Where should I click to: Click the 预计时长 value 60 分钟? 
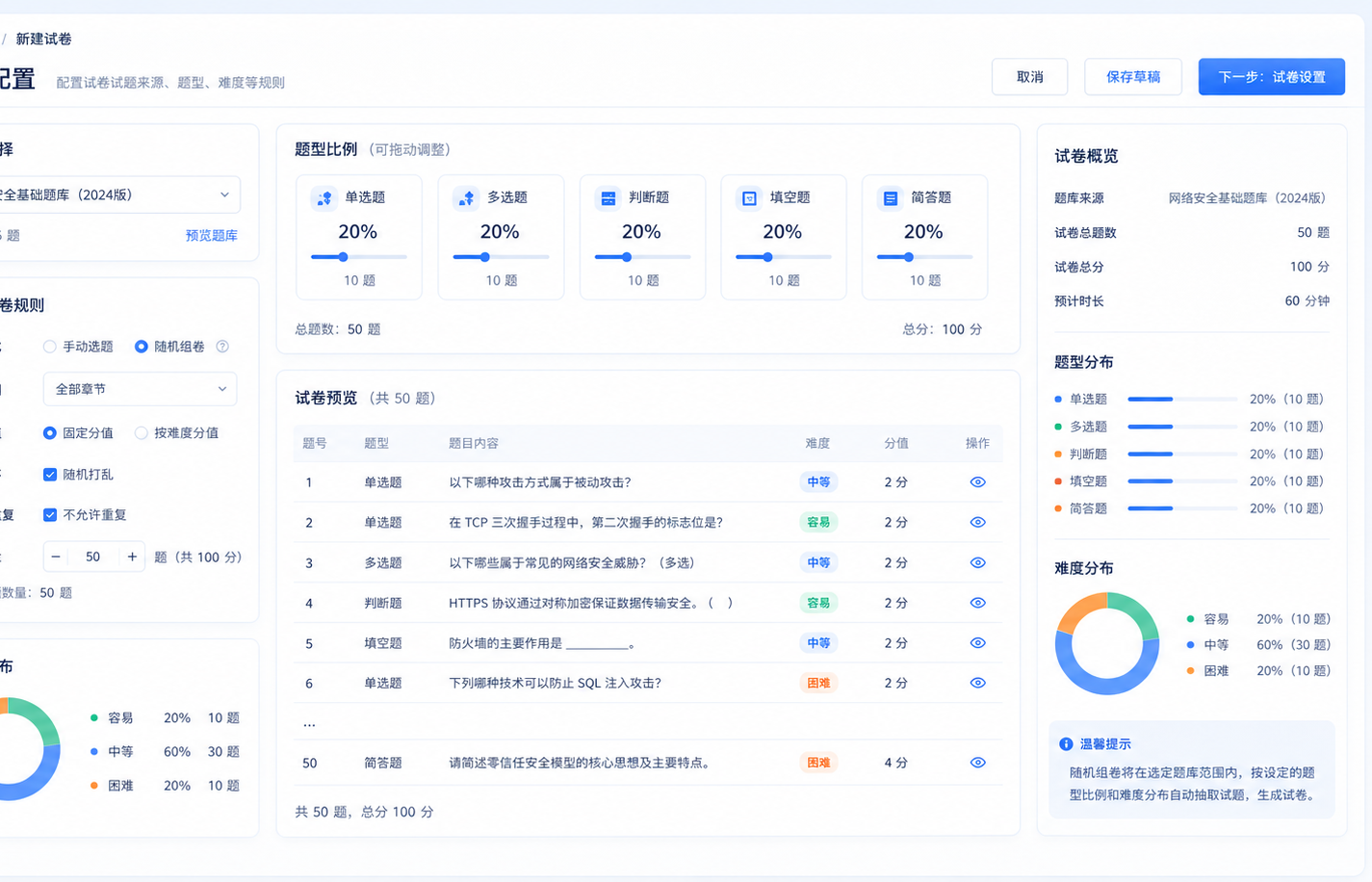pyautogui.click(x=1307, y=301)
